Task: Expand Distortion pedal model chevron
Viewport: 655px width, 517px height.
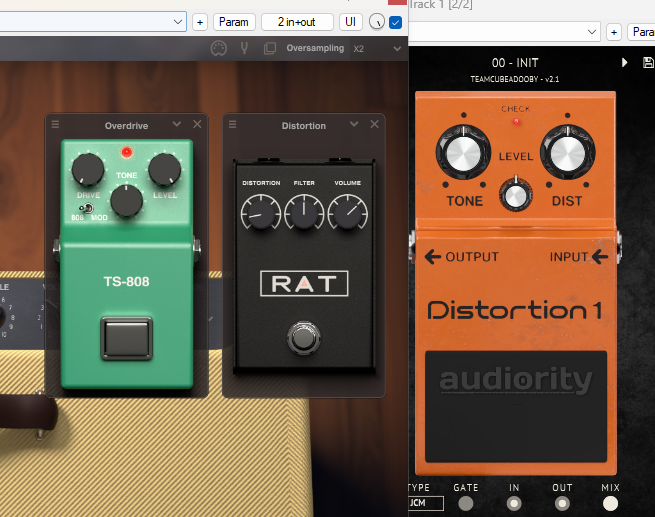Action: [x=354, y=124]
